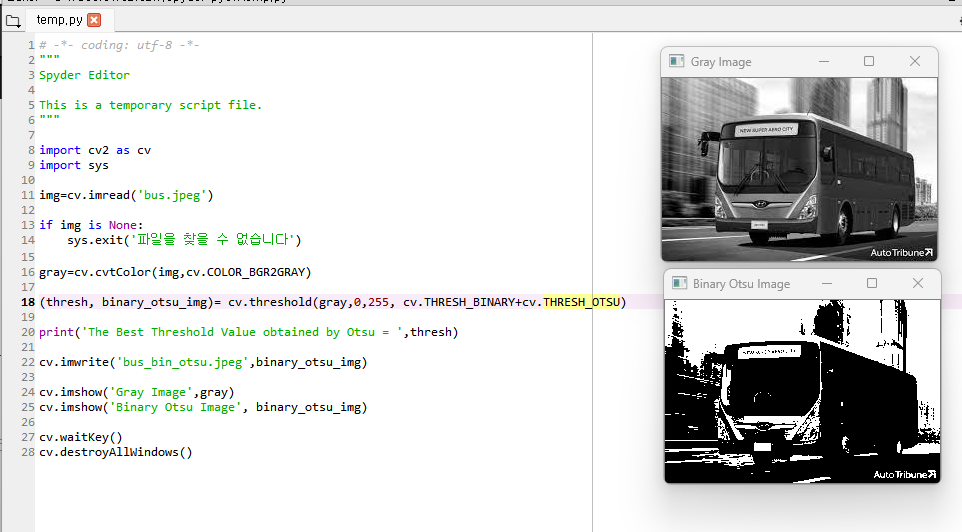Click the Korean sys.exit message string
962x532 pixels.
pyautogui.click(x=212, y=240)
